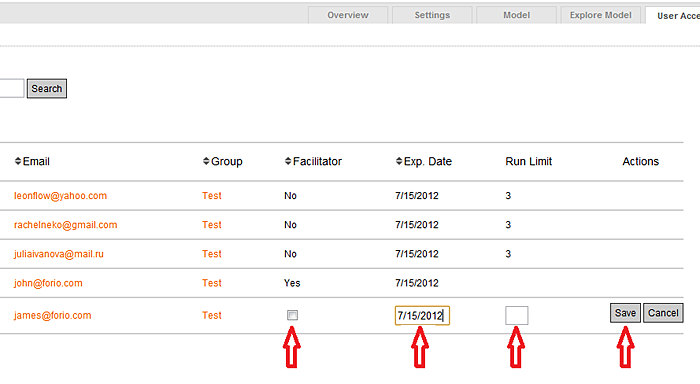This screenshot has width=700, height=384.
Task: Select Run Limit column header
Action: coord(529,161)
